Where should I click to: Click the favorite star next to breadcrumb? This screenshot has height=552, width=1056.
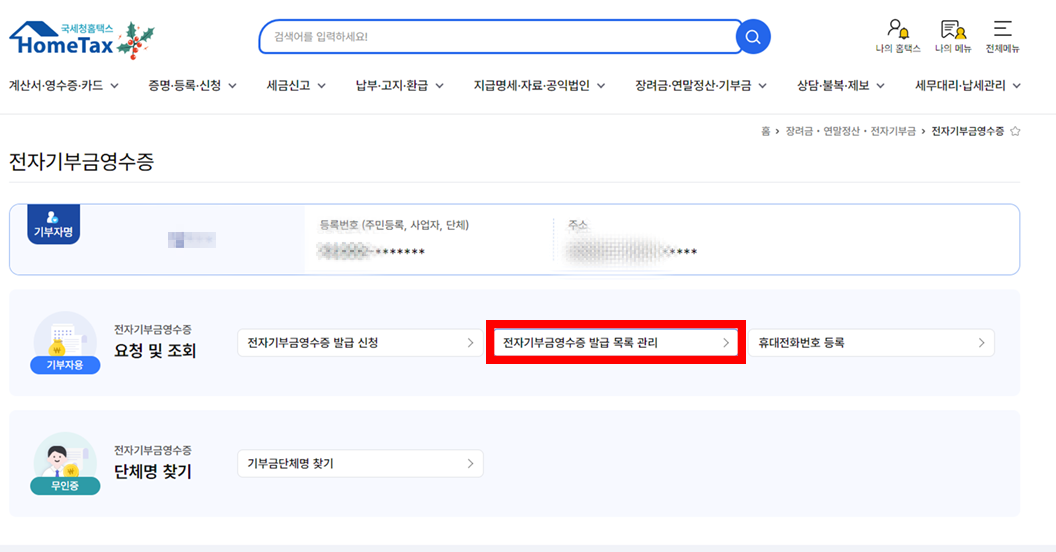coord(1015,131)
